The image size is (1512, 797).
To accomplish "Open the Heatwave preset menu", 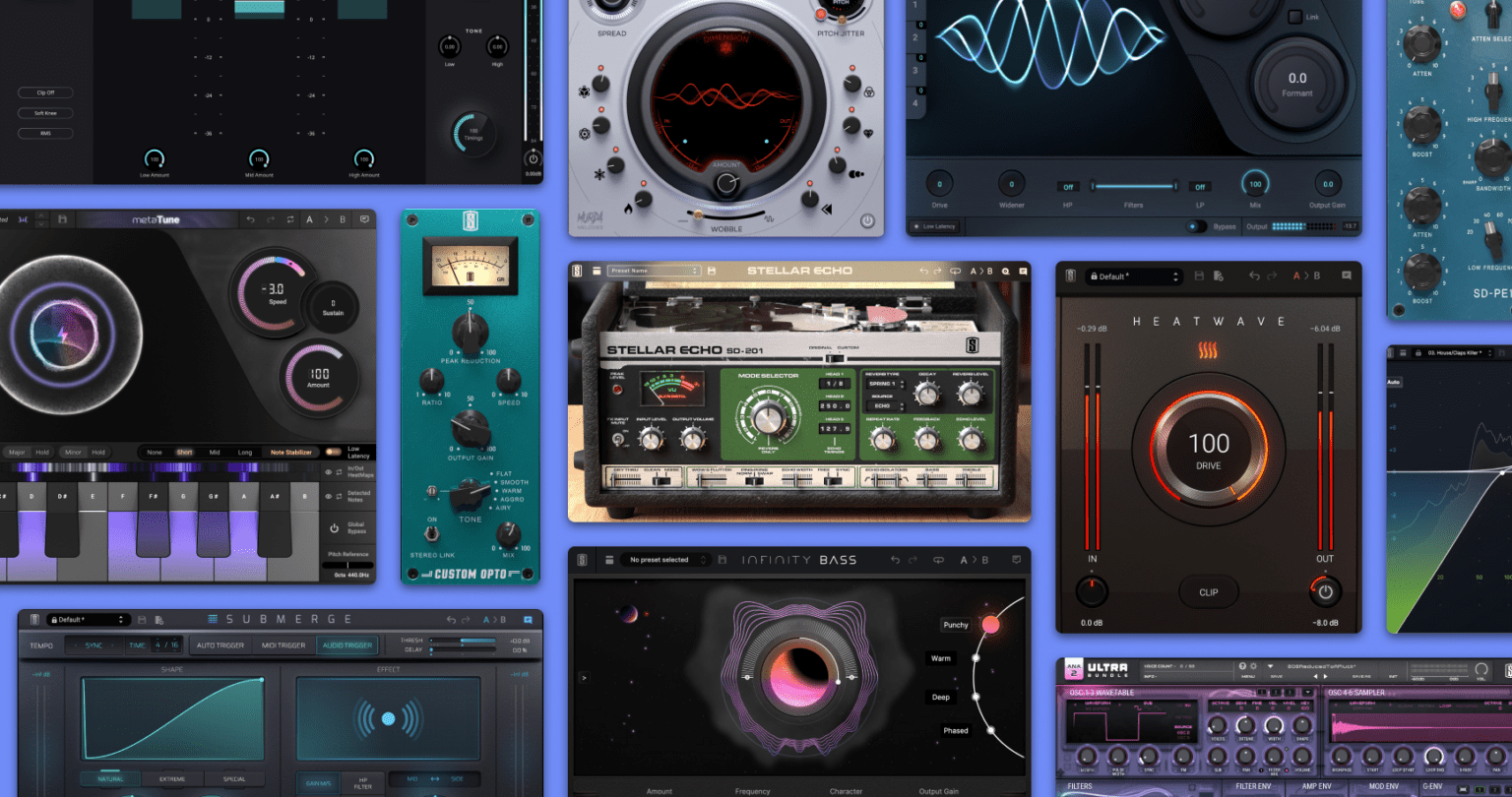I will click(x=1136, y=276).
